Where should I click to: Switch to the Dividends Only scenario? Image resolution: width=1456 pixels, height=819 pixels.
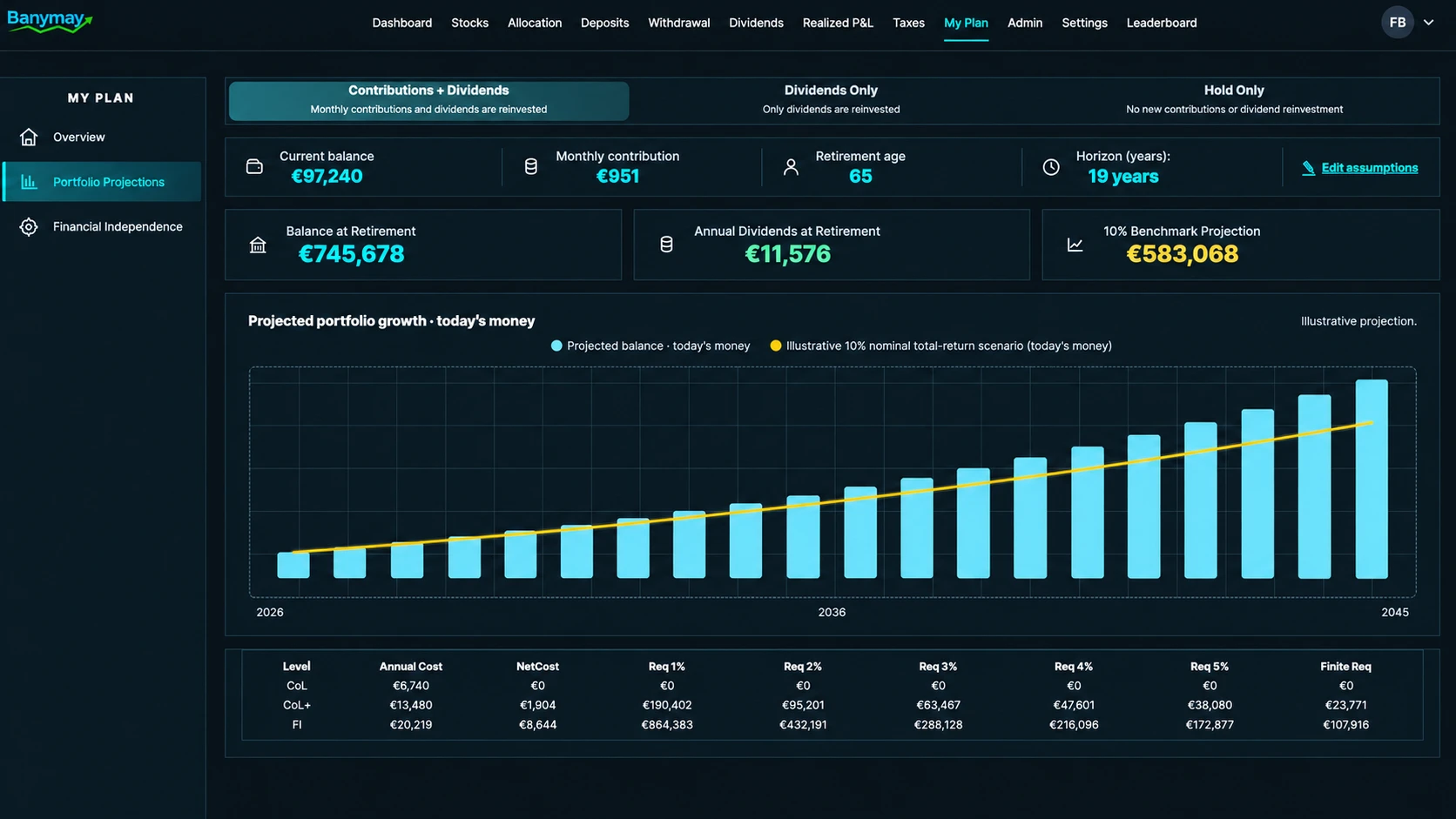(831, 100)
